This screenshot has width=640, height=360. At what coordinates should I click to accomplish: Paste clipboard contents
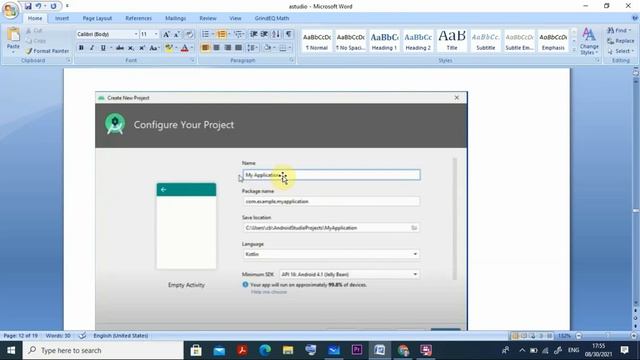(x=13, y=40)
